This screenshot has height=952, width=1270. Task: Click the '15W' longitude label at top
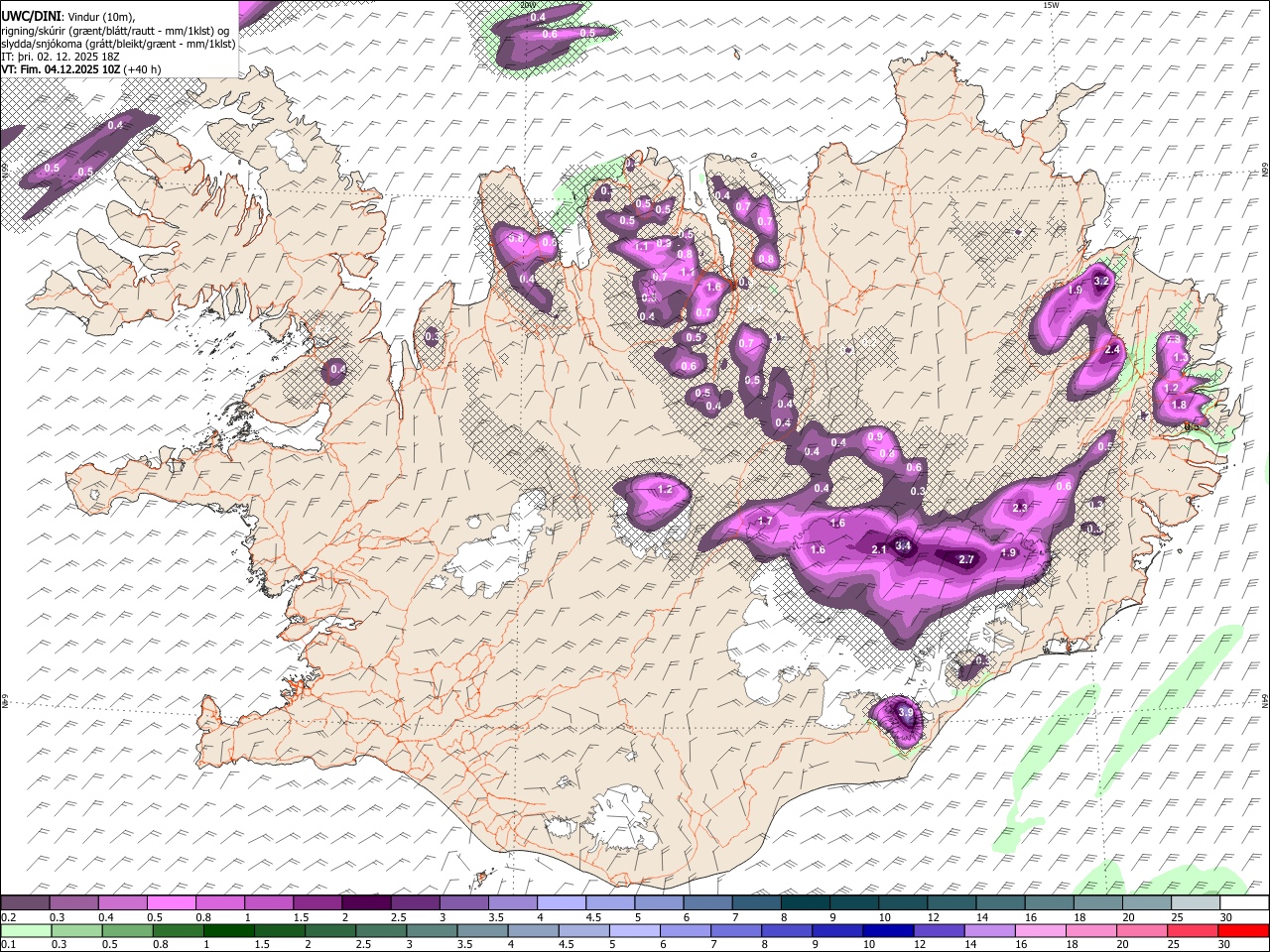[1051, 5]
